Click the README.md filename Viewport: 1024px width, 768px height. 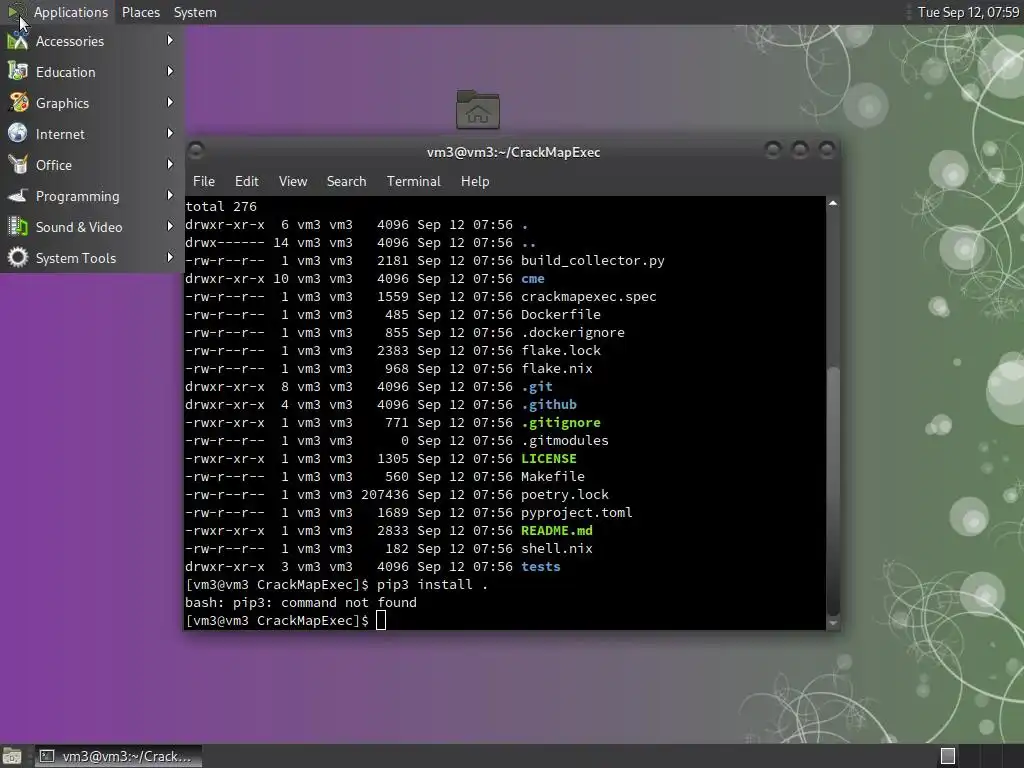pos(556,531)
